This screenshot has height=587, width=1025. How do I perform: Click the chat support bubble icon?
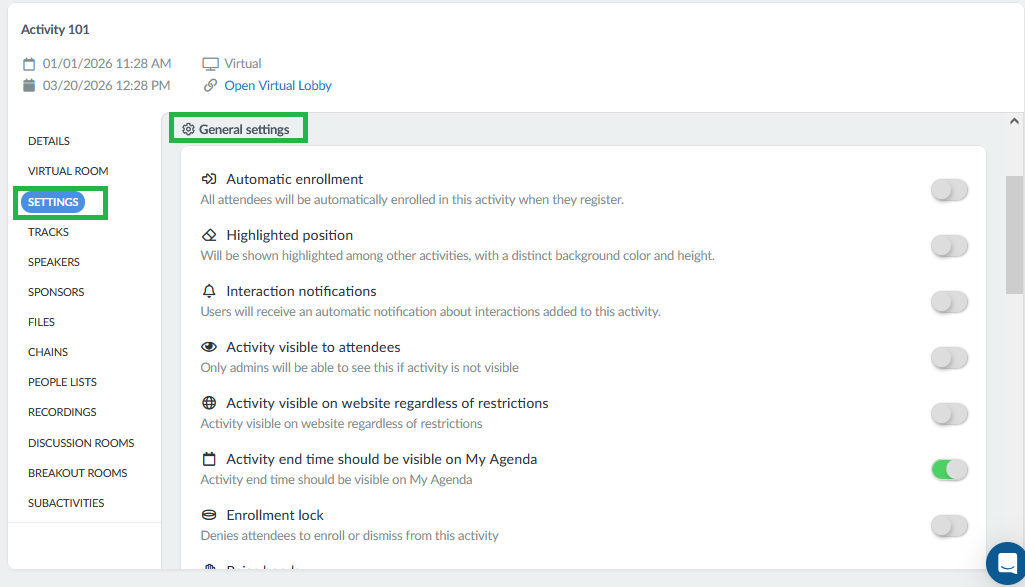click(1007, 563)
